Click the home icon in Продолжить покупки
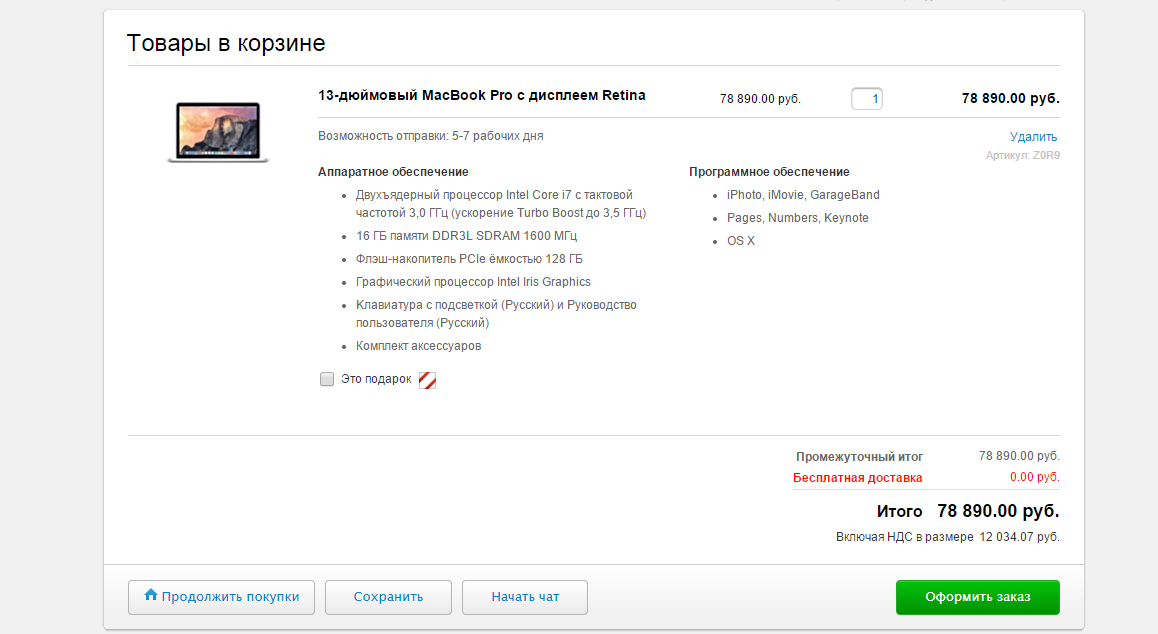Viewport: 1158px width, 634px height. pyautogui.click(x=151, y=594)
